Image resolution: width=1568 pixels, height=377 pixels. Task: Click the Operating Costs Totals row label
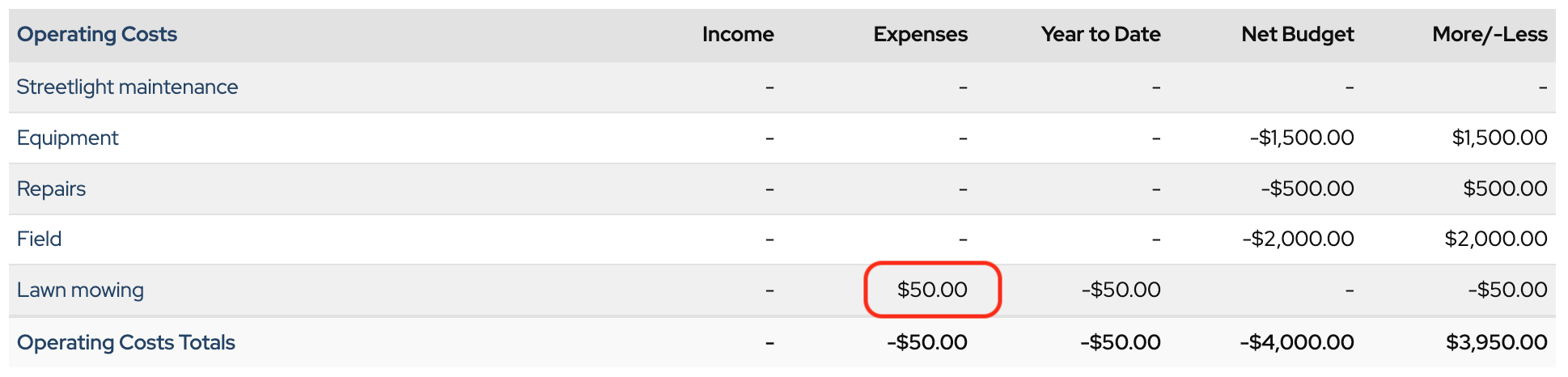[x=125, y=343]
